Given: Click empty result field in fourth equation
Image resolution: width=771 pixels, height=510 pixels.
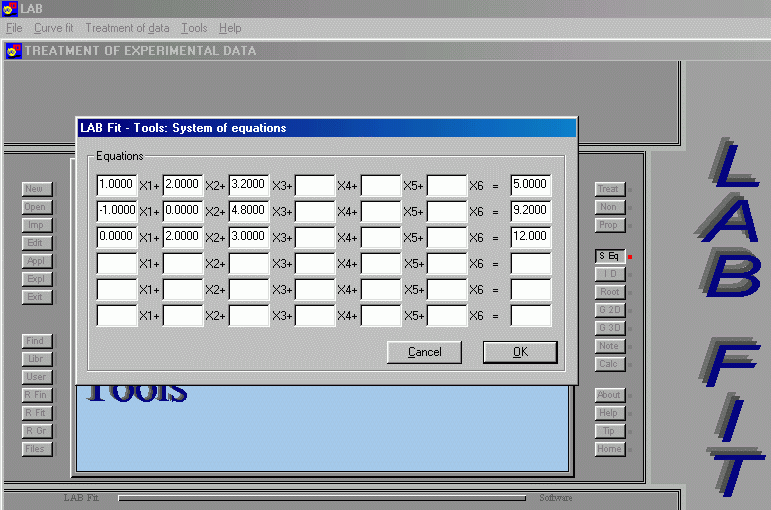Looking at the screenshot, I should pyautogui.click(x=531, y=263).
